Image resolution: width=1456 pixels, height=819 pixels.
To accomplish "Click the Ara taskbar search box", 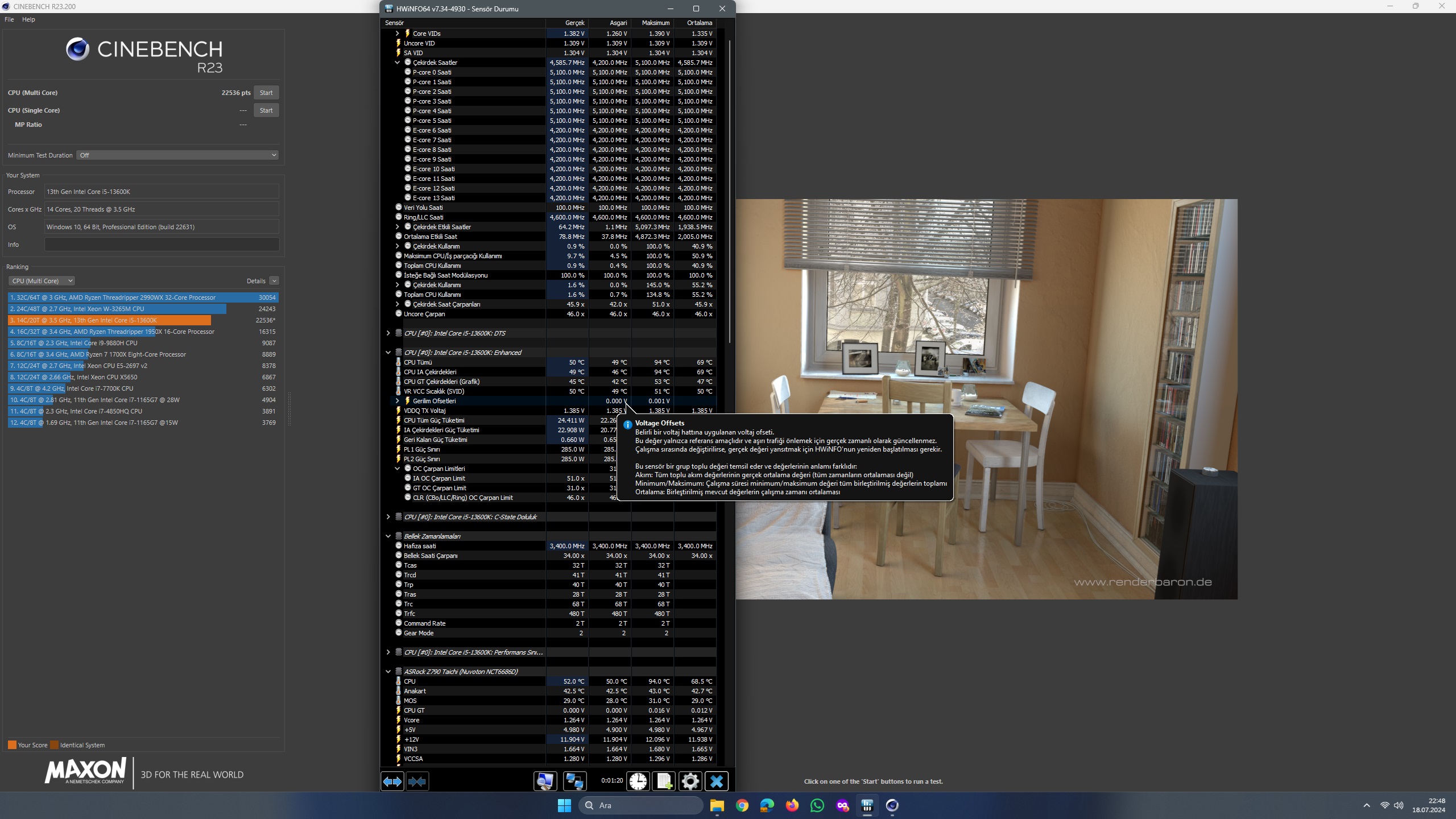I will (x=641, y=805).
